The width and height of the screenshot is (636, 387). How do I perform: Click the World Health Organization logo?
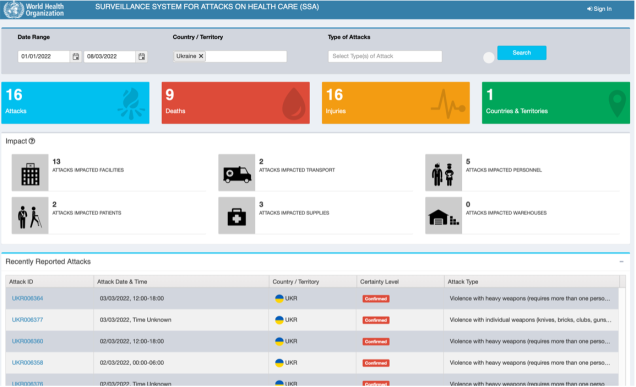pos(34,9)
